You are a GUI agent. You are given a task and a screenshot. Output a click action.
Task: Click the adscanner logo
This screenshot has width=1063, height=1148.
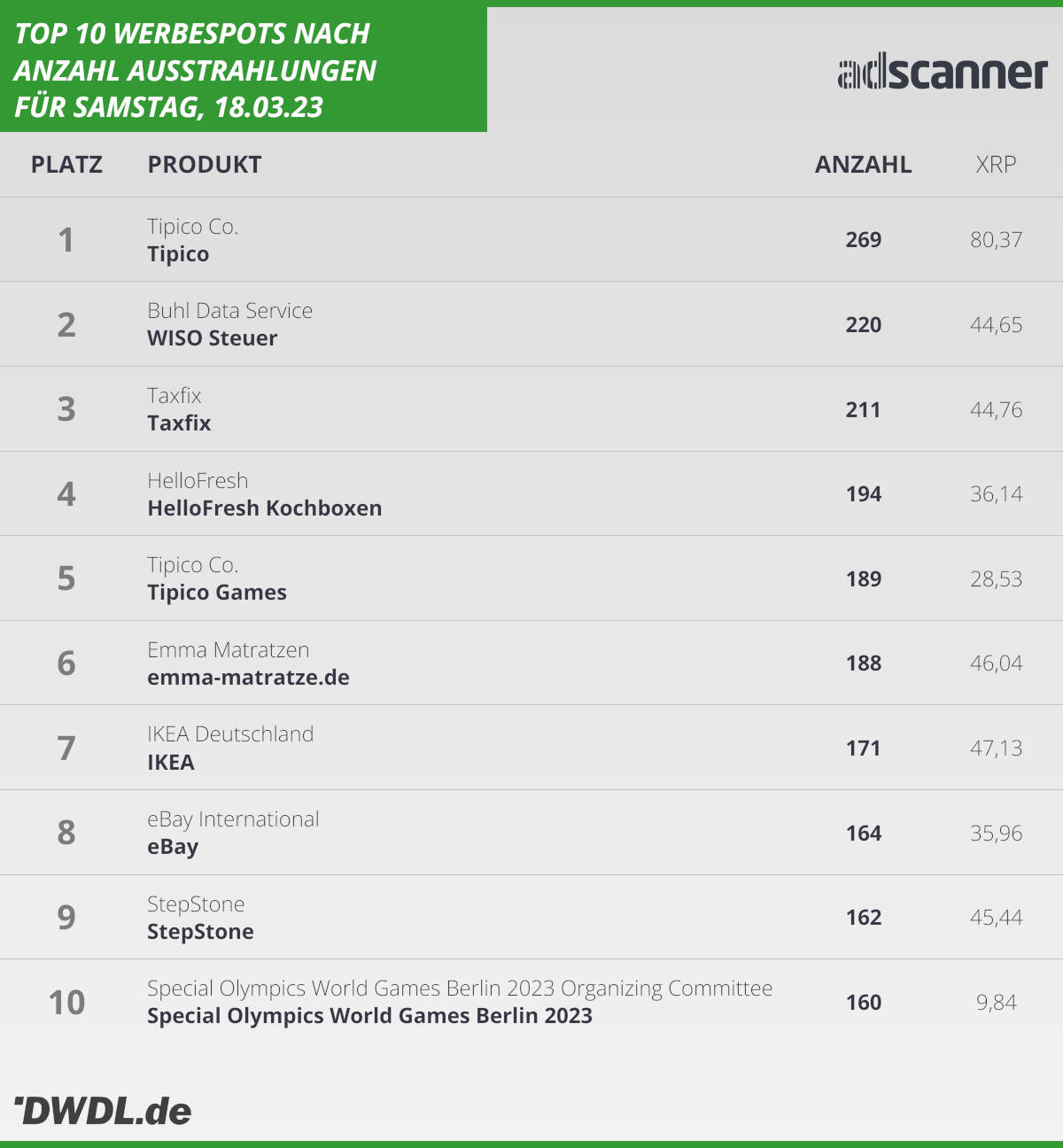(x=943, y=74)
